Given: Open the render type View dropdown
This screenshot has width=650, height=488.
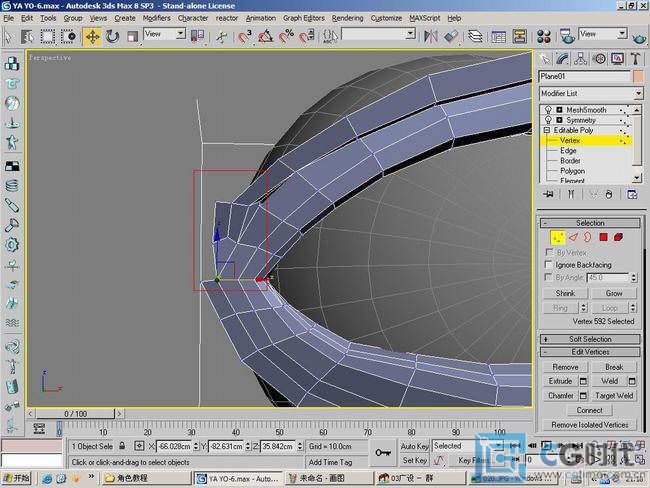Looking at the screenshot, I should coord(603,34).
